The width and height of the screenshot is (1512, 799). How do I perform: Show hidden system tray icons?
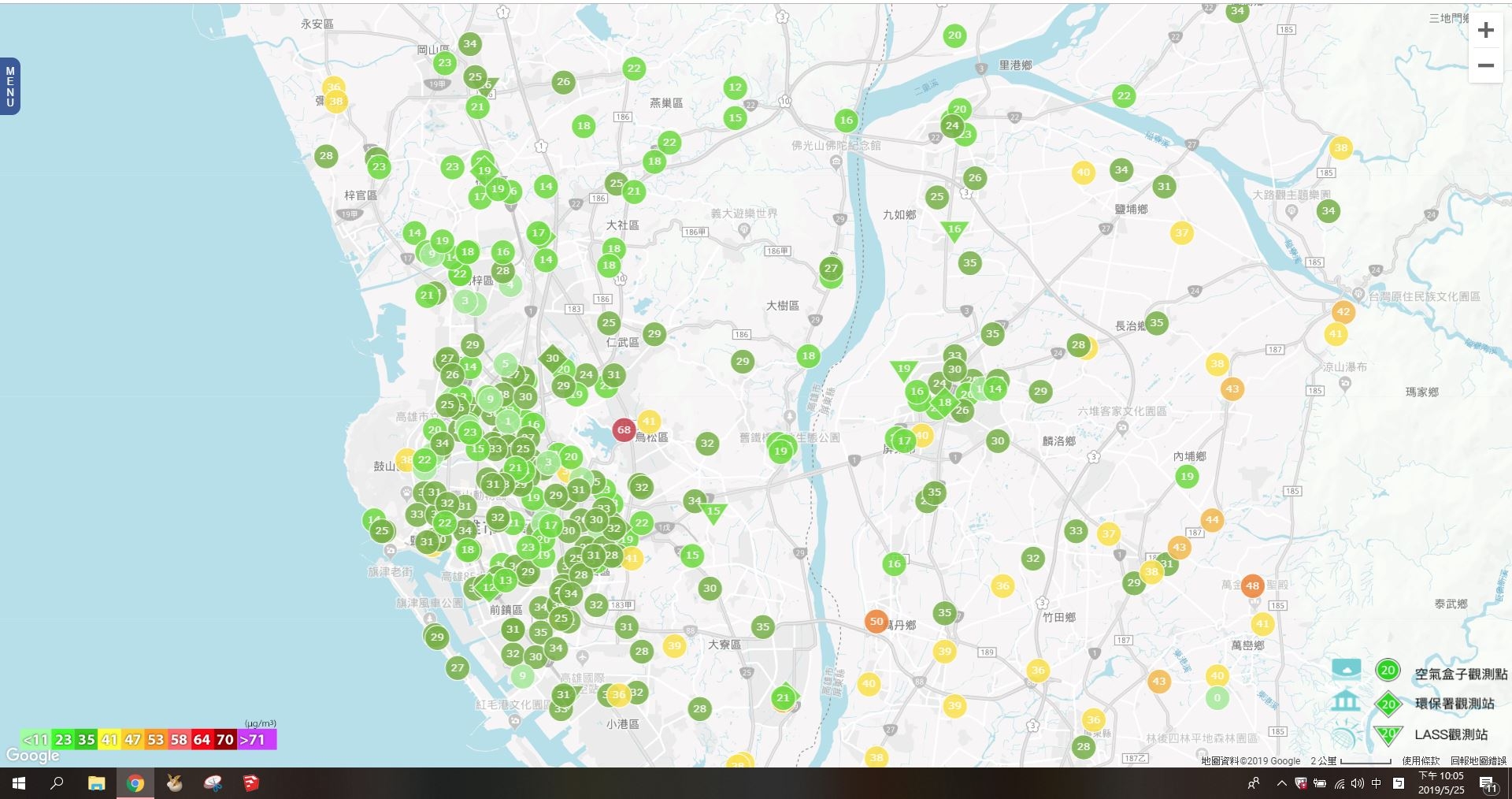click(x=1281, y=783)
